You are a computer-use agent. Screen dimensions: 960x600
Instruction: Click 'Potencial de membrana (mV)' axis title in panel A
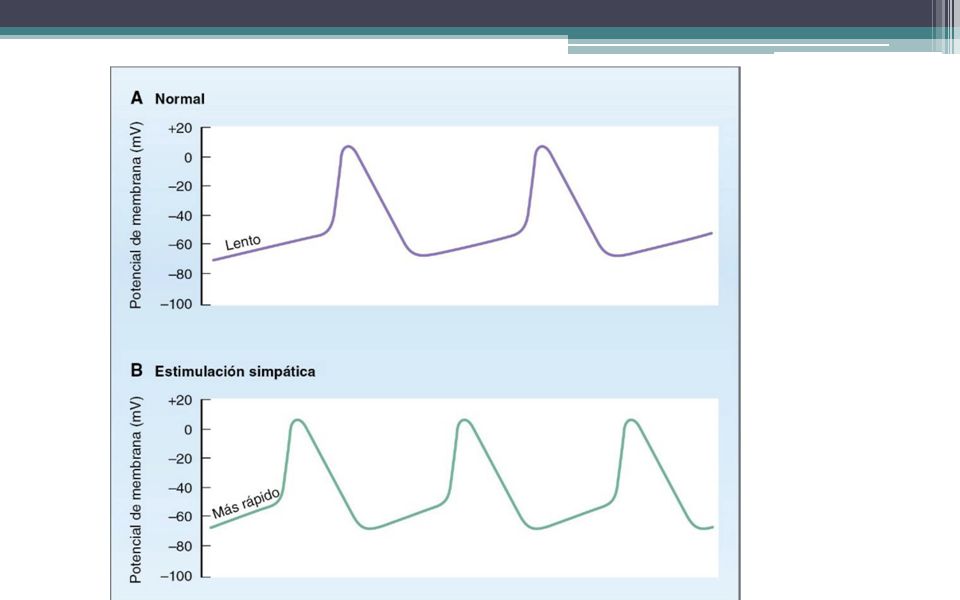pyautogui.click(x=135, y=215)
